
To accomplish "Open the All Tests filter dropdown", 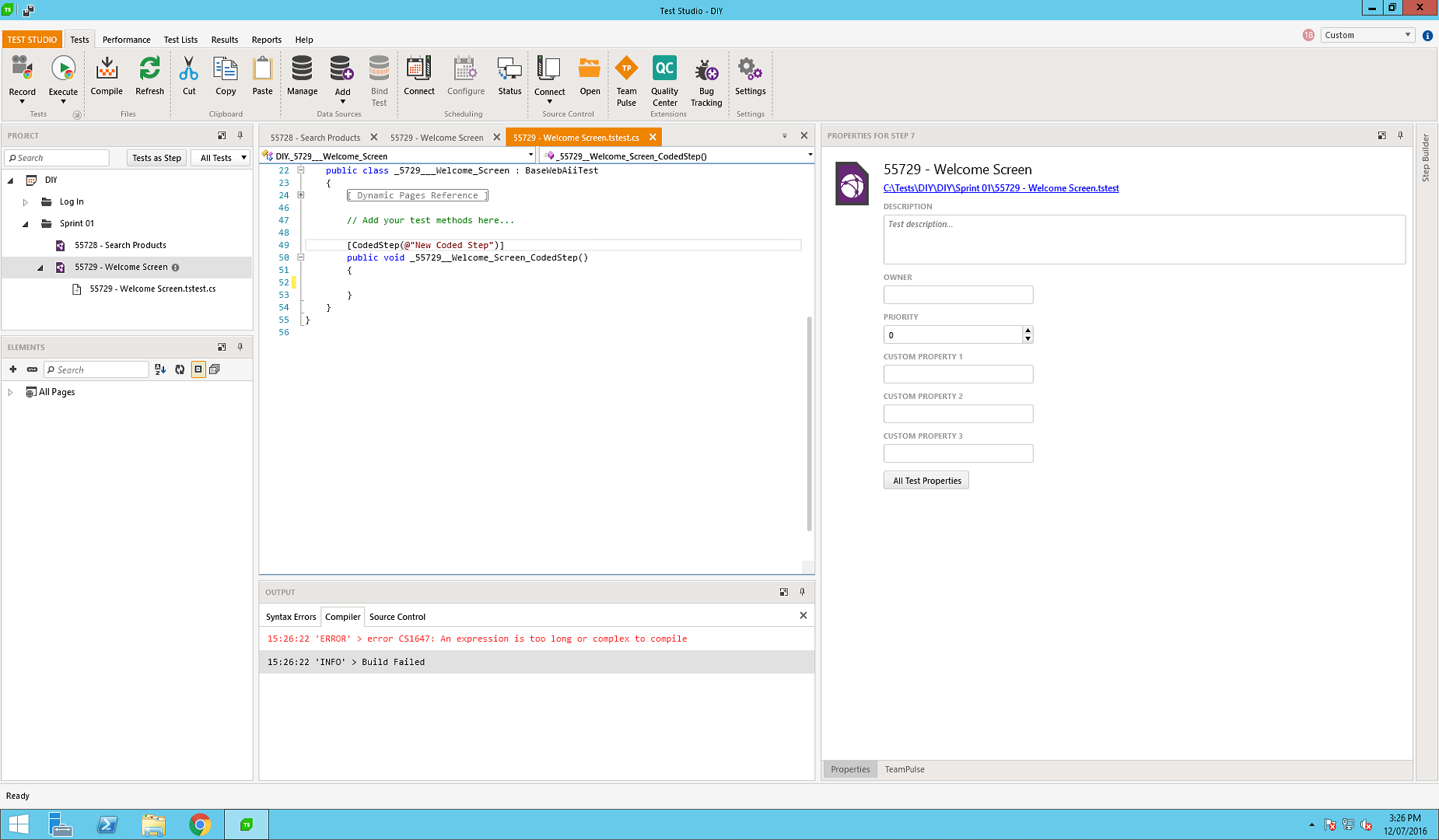I will tap(222, 158).
